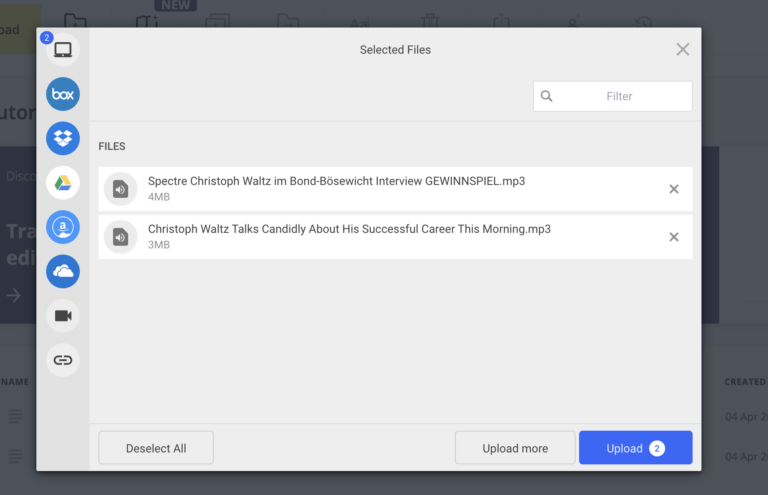Click the magnifier icon in Filter box
Image resolution: width=768 pixels, height=495 pixels.
pos(547,96)
